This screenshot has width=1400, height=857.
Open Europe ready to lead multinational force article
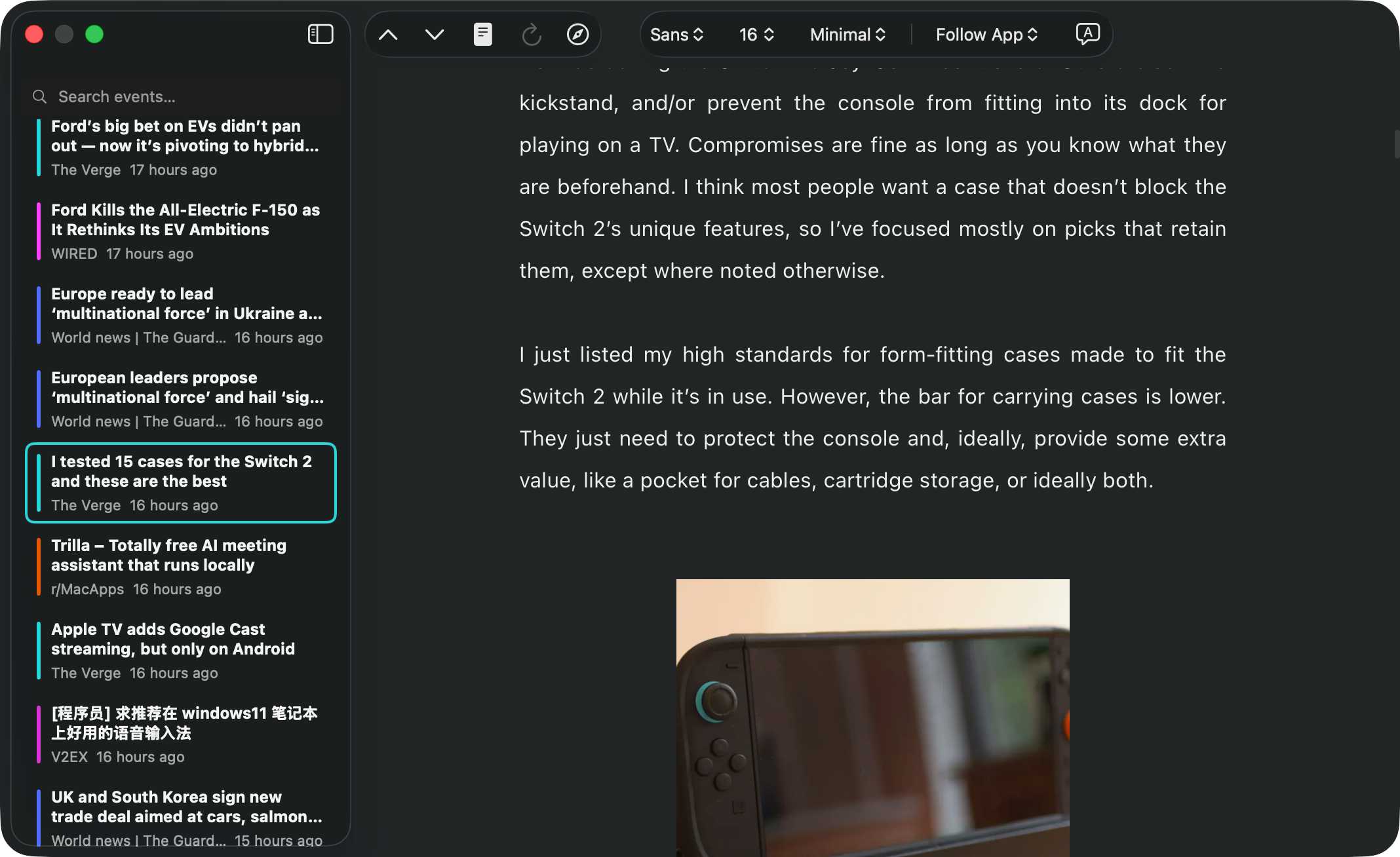coord(181,315)
